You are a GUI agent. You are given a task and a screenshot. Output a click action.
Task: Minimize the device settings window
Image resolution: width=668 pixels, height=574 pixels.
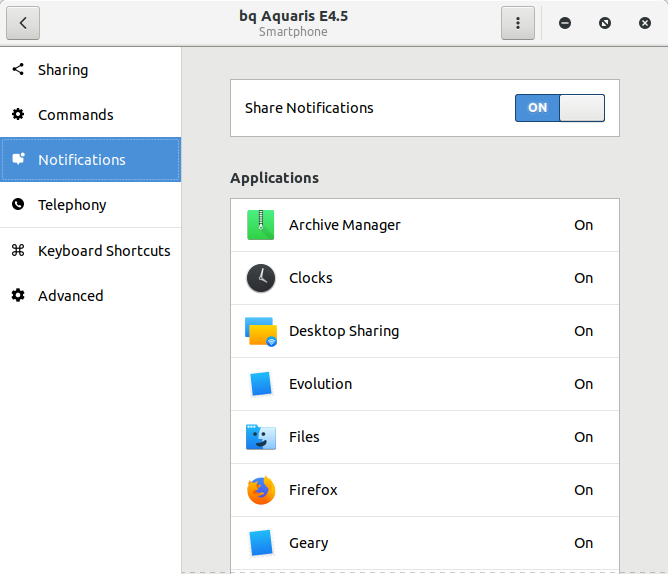pos(565,23)
